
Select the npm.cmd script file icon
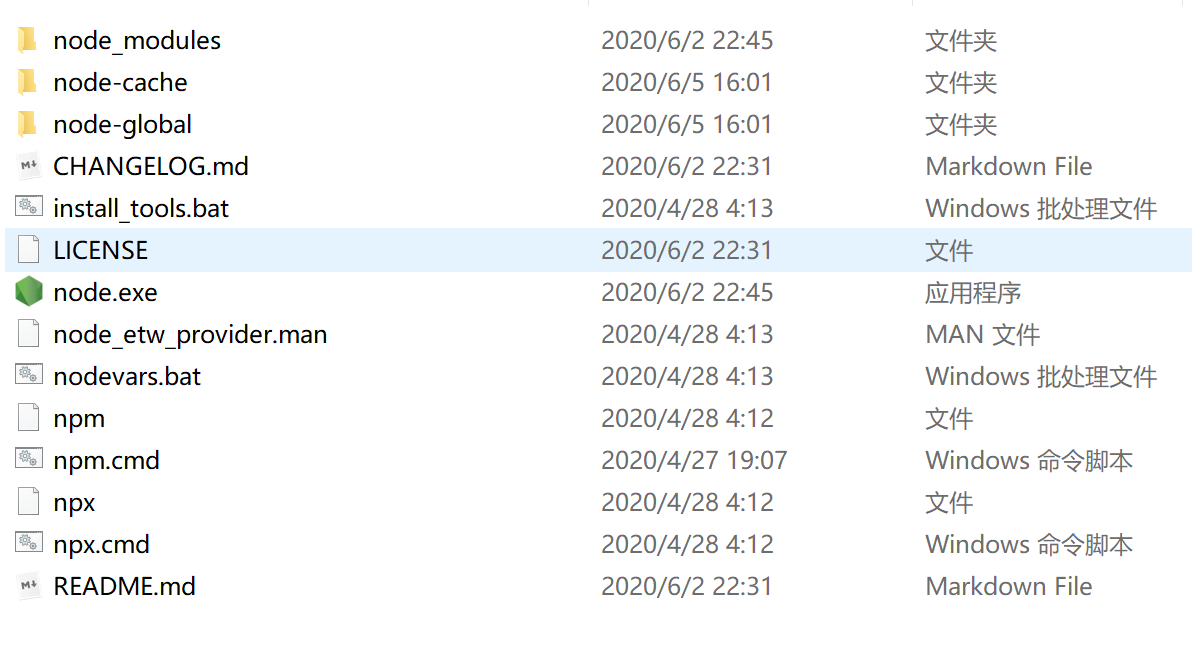[x=29, y=458]
